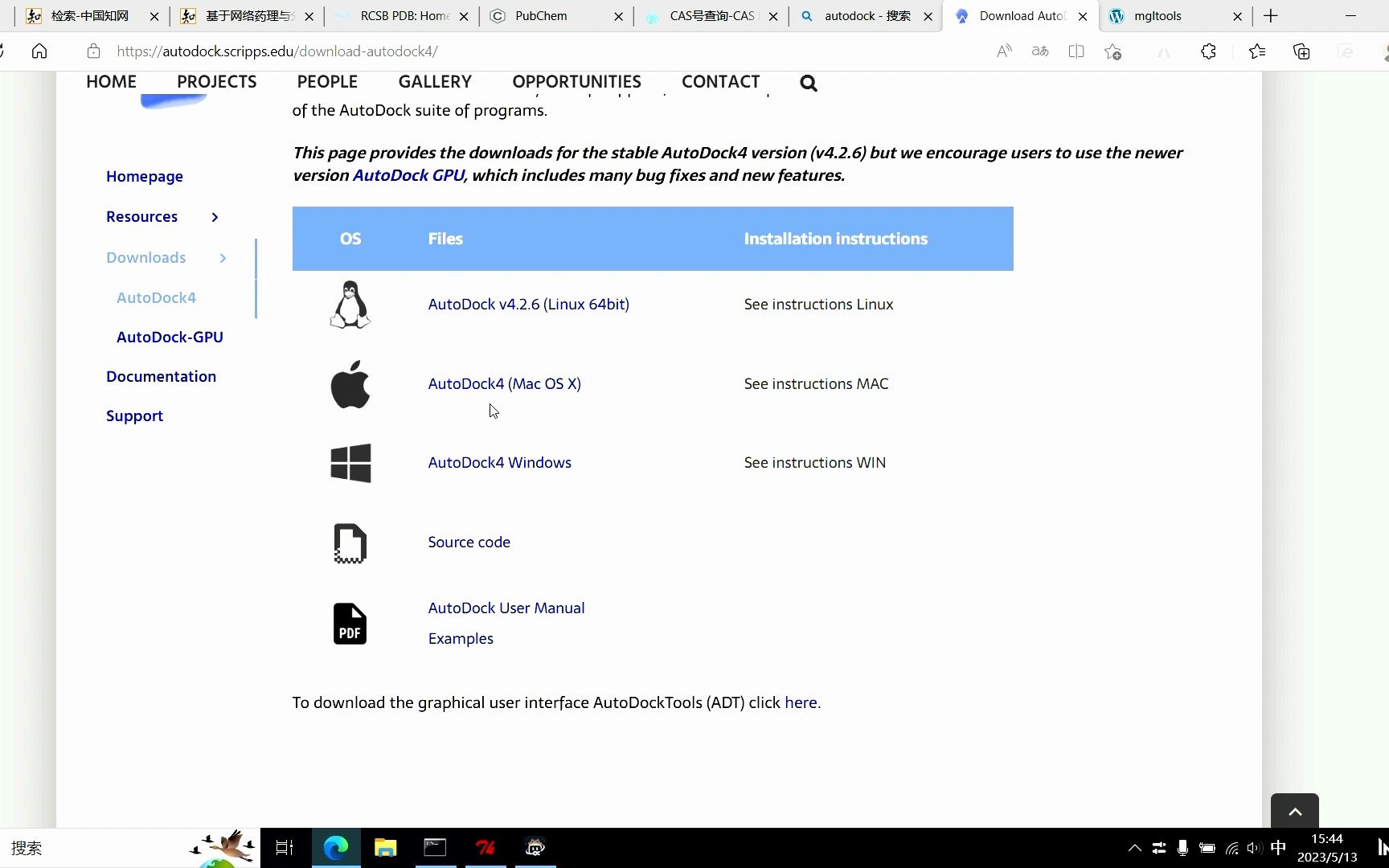Image resolution: width=1389 pixels, height=868 pixels.
Task: Click the Windows logo icon in table
Action: [x=350, y=463]
